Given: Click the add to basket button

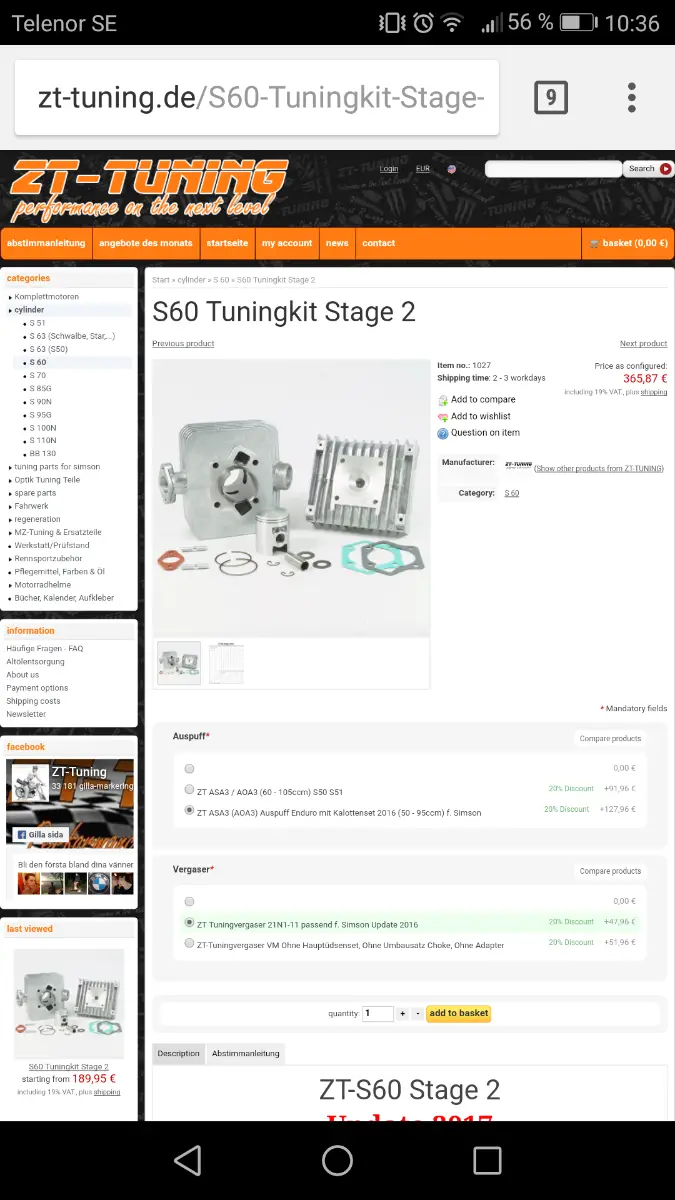Looking at the screenshot, I should 459,1013.
